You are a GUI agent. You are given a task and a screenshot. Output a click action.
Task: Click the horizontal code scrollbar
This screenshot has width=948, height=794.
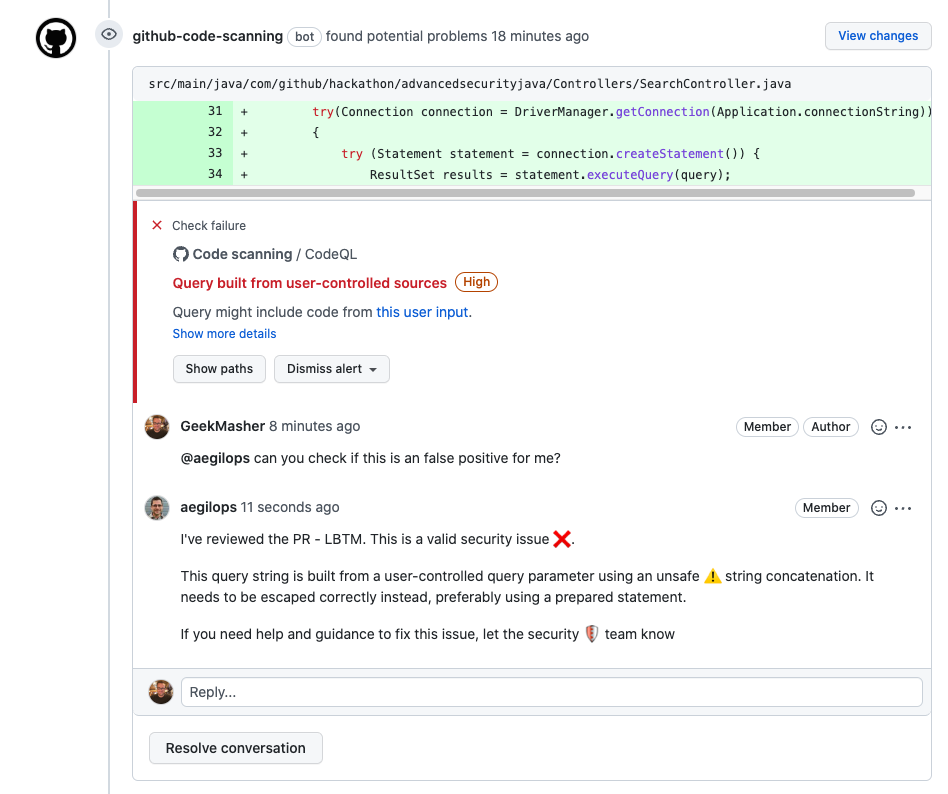(525, 193)
